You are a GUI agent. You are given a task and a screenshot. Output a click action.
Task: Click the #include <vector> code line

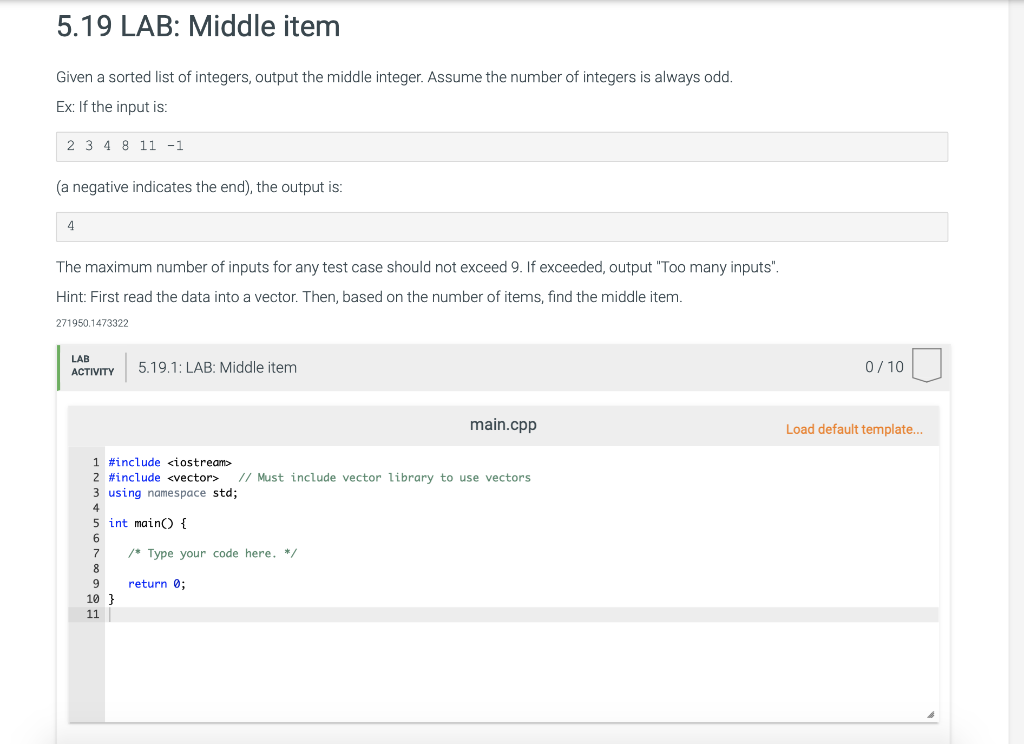[x=163, y=477]
